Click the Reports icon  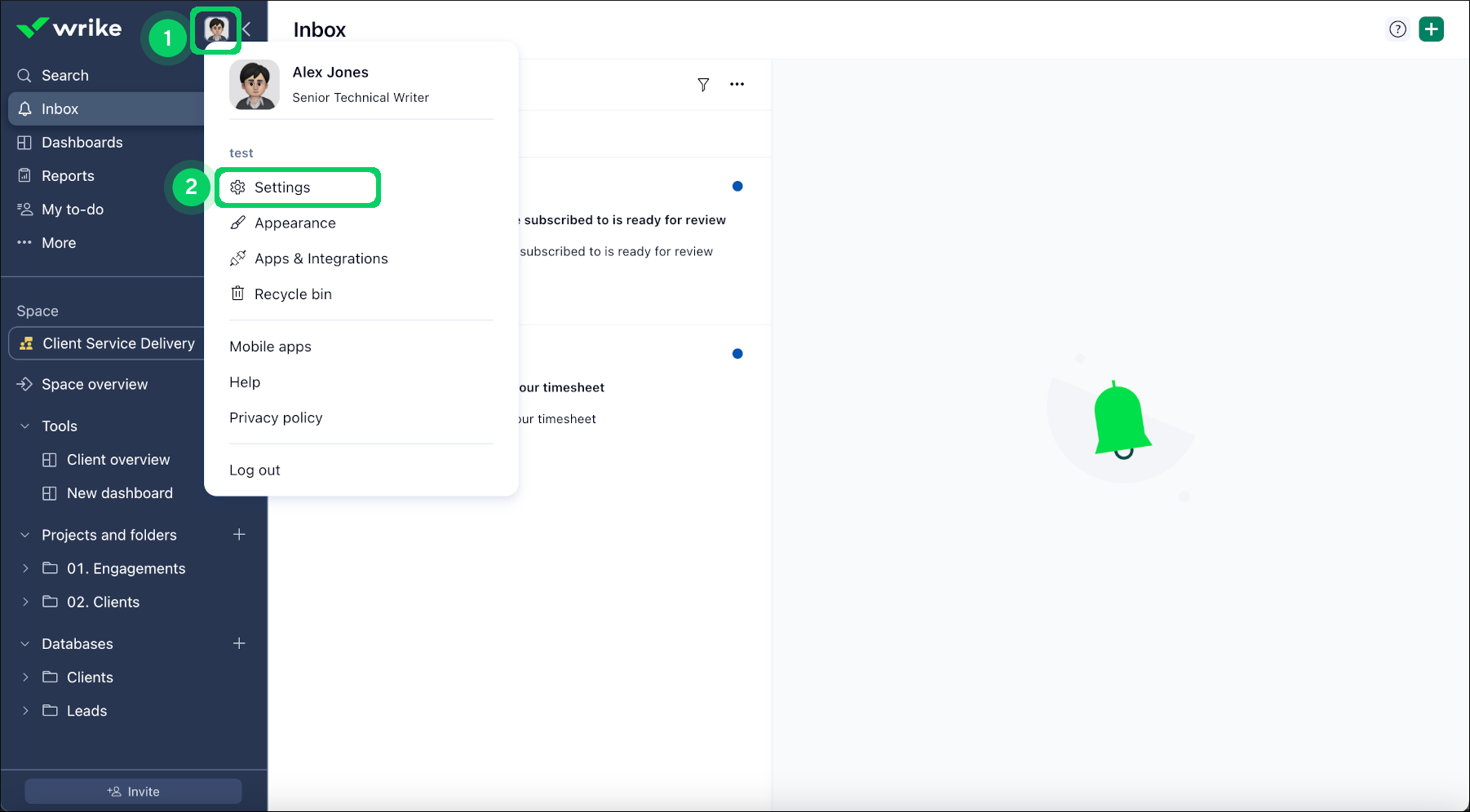point(24,175)
